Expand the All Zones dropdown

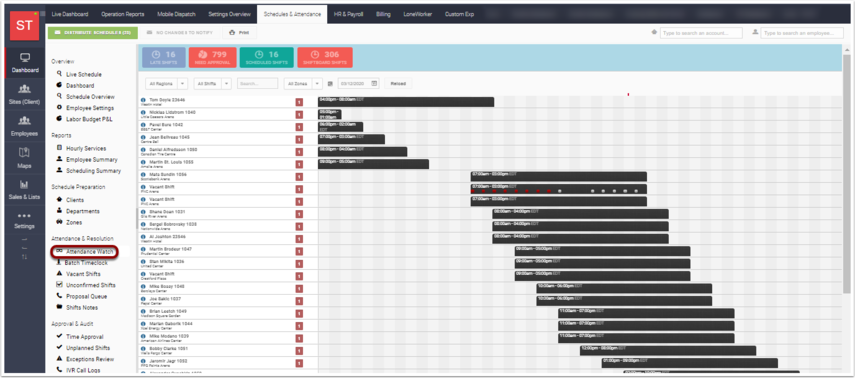point(303,83)
